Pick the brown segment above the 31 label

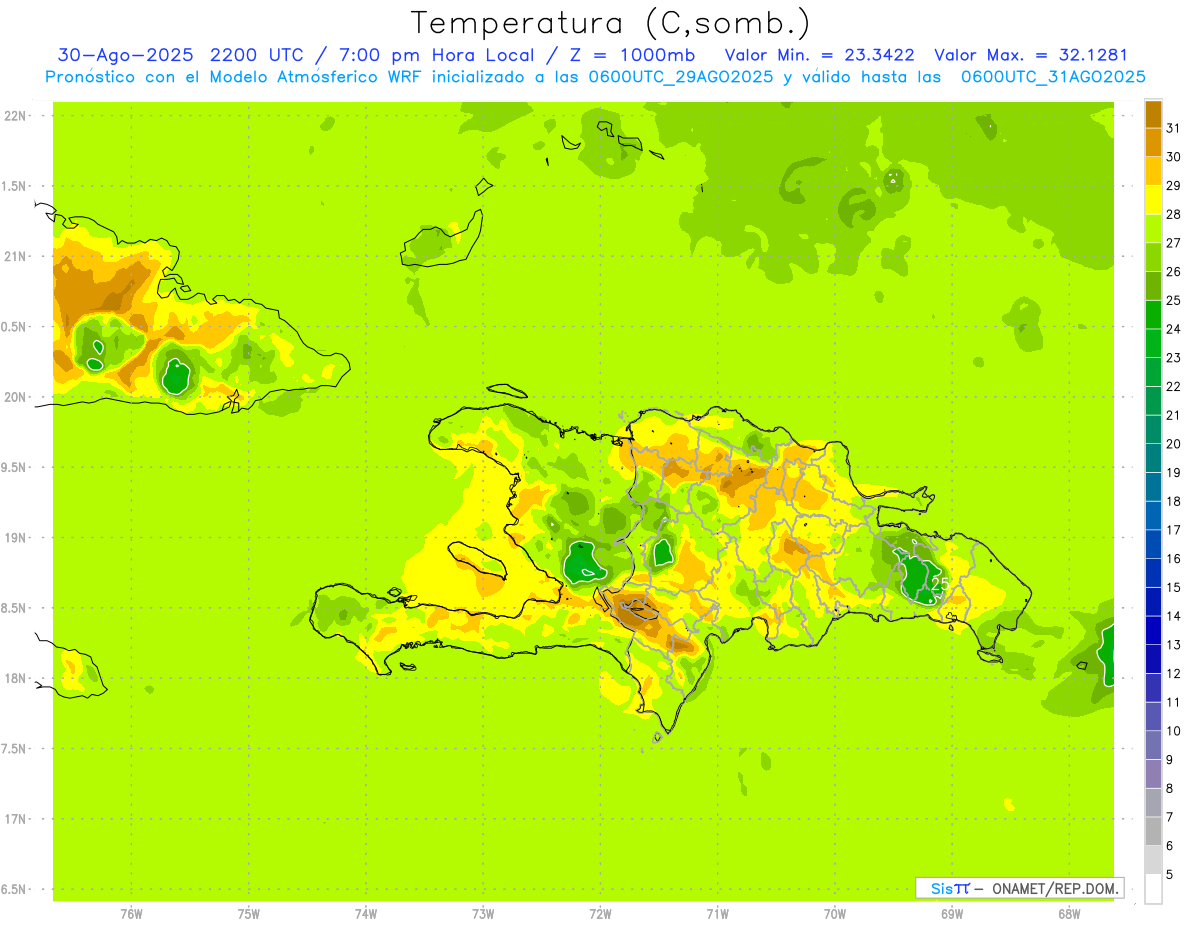(1153, 114)
